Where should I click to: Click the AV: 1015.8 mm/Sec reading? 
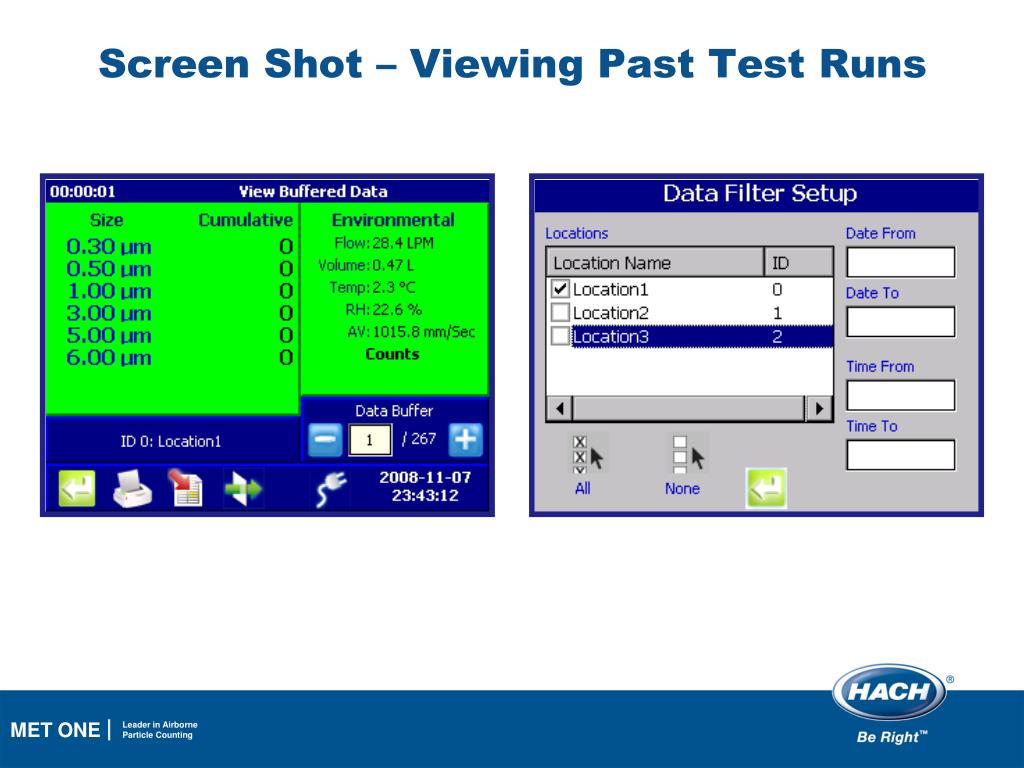click(411, 332)
